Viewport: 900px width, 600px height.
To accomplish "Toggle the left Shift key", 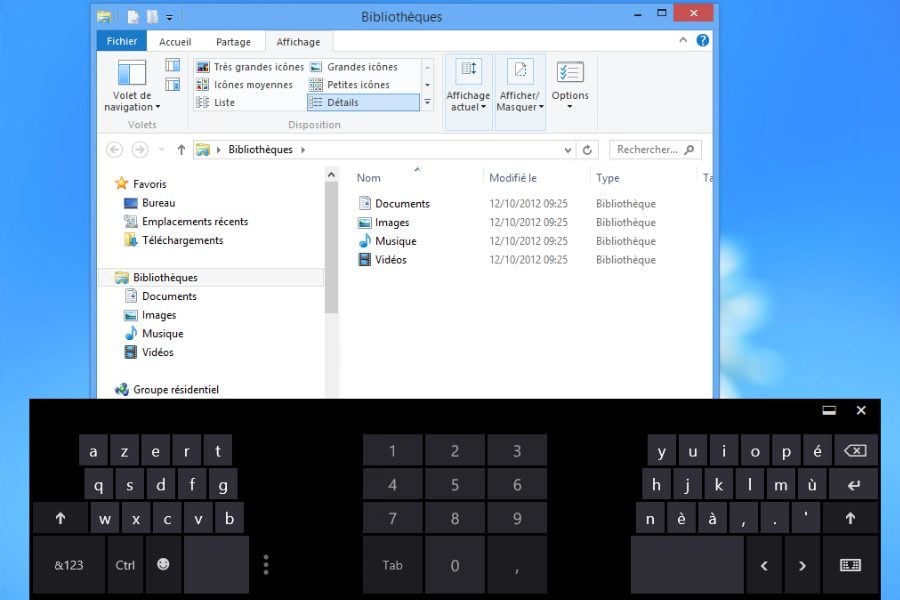I will 60,518.
